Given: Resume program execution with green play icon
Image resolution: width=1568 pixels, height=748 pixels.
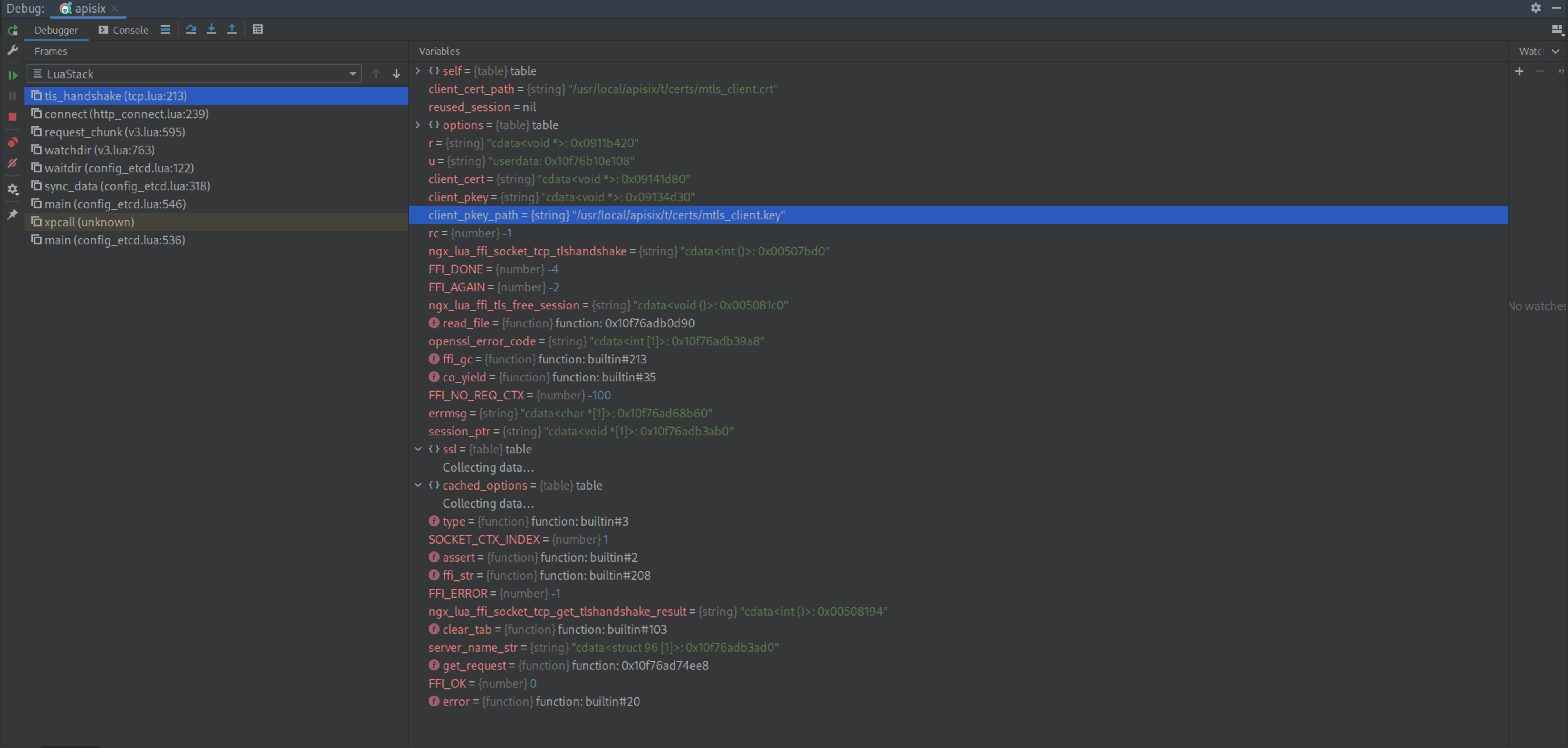Looking at the screenshot, I should (12, 75).
